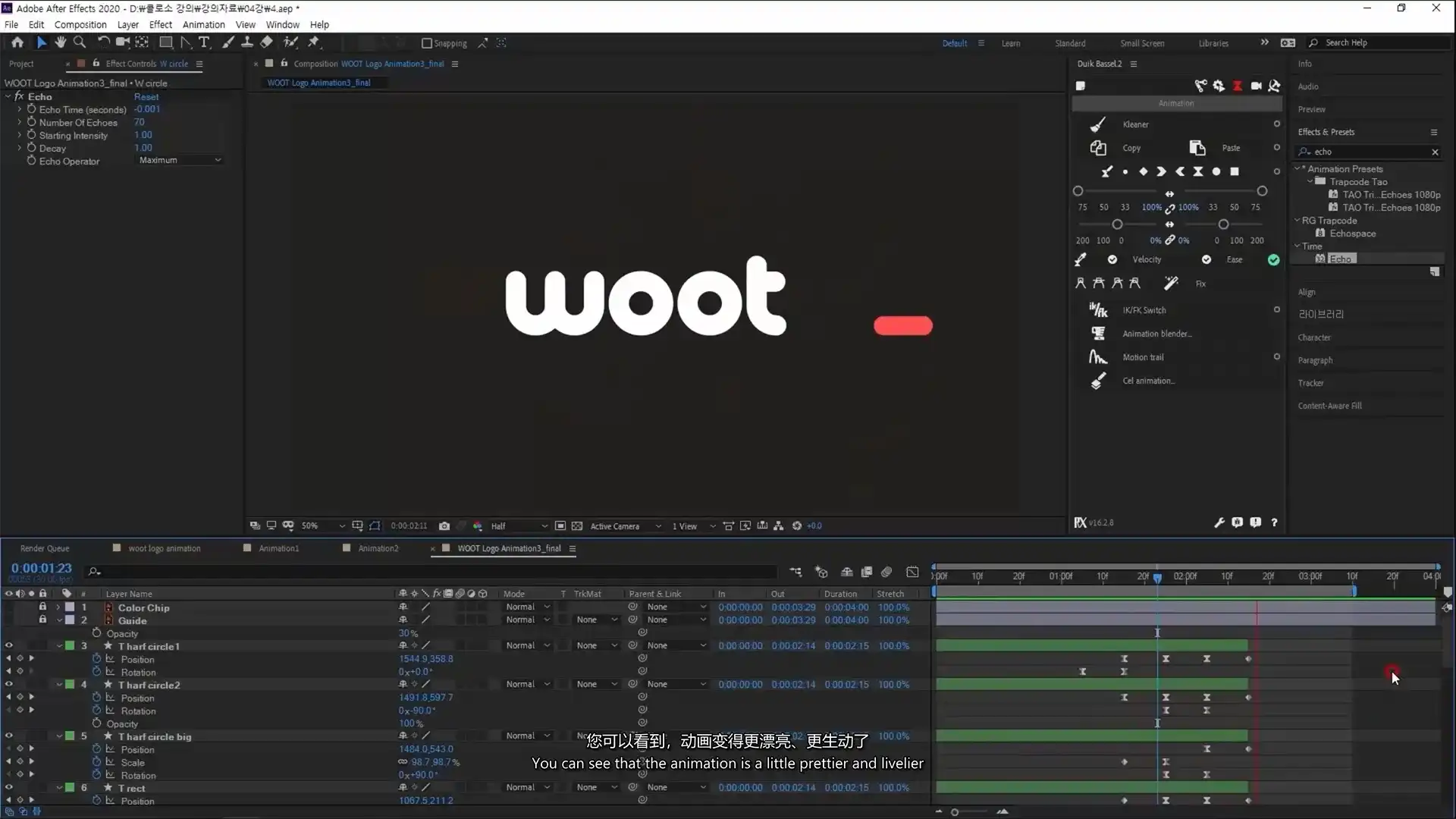The width and height of the screenshot is (1456, 819).
Task: Select the Type tool
Action: 204,42
